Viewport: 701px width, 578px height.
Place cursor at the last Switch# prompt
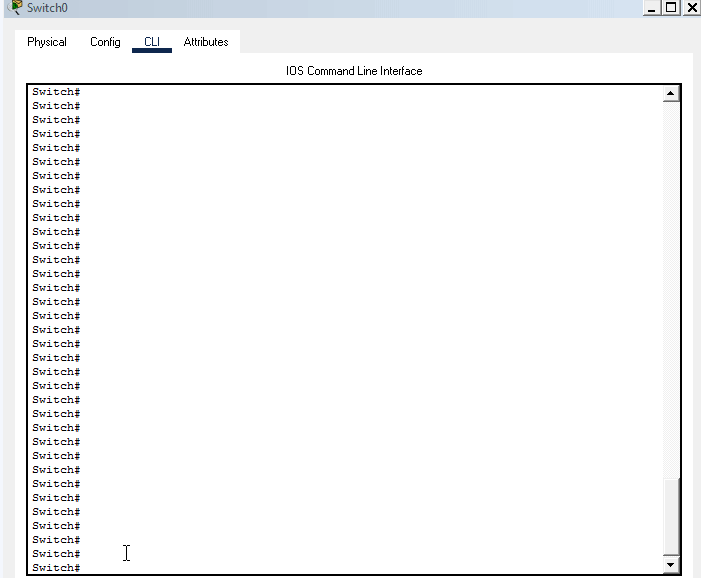coord(57,568)
